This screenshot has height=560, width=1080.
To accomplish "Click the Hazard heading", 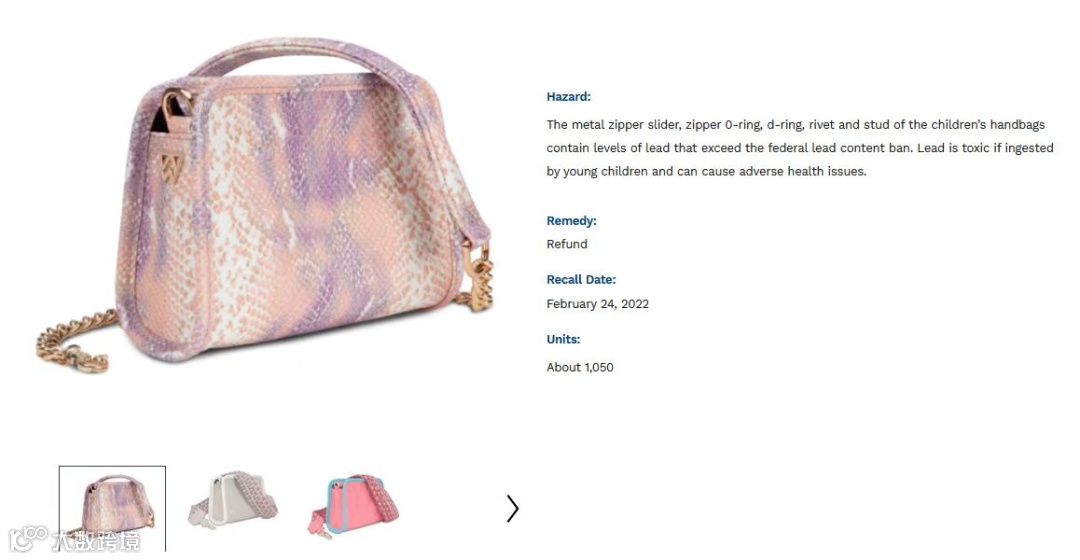I will 568,96.
